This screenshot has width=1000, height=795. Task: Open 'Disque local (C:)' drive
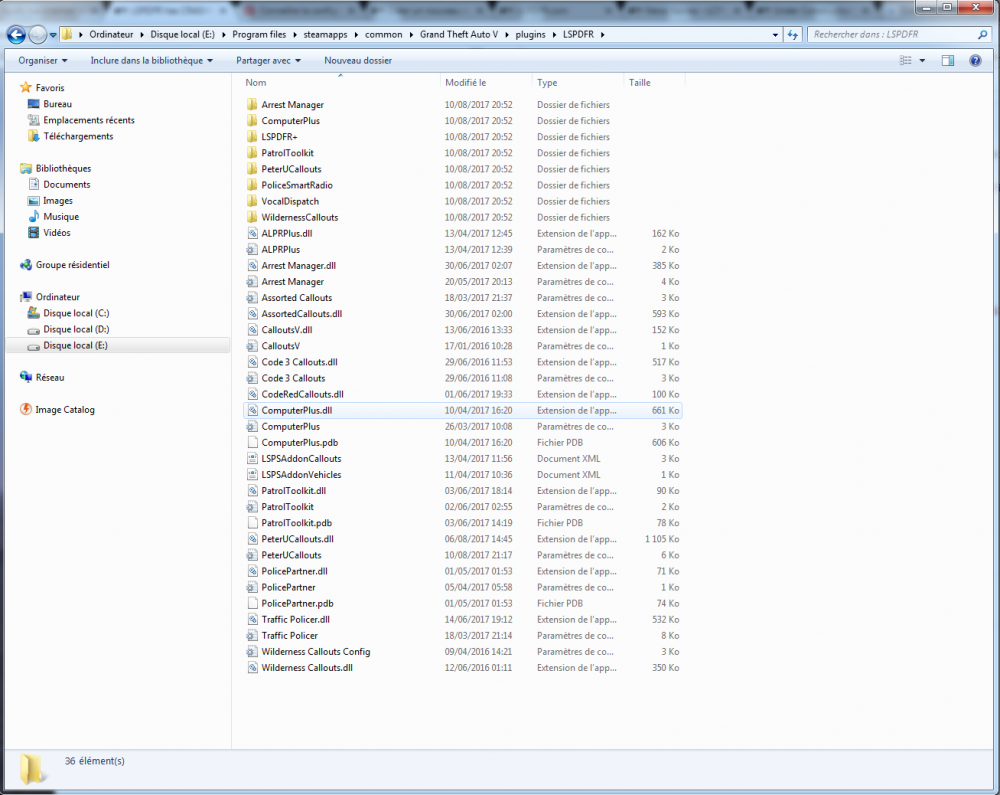[76, 313]
